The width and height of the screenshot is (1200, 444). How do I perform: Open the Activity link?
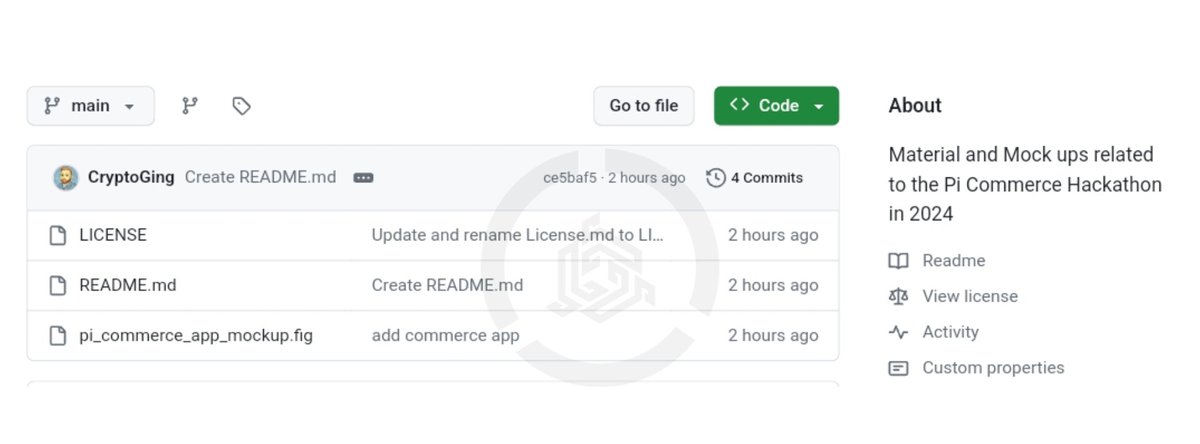point(951,332)
